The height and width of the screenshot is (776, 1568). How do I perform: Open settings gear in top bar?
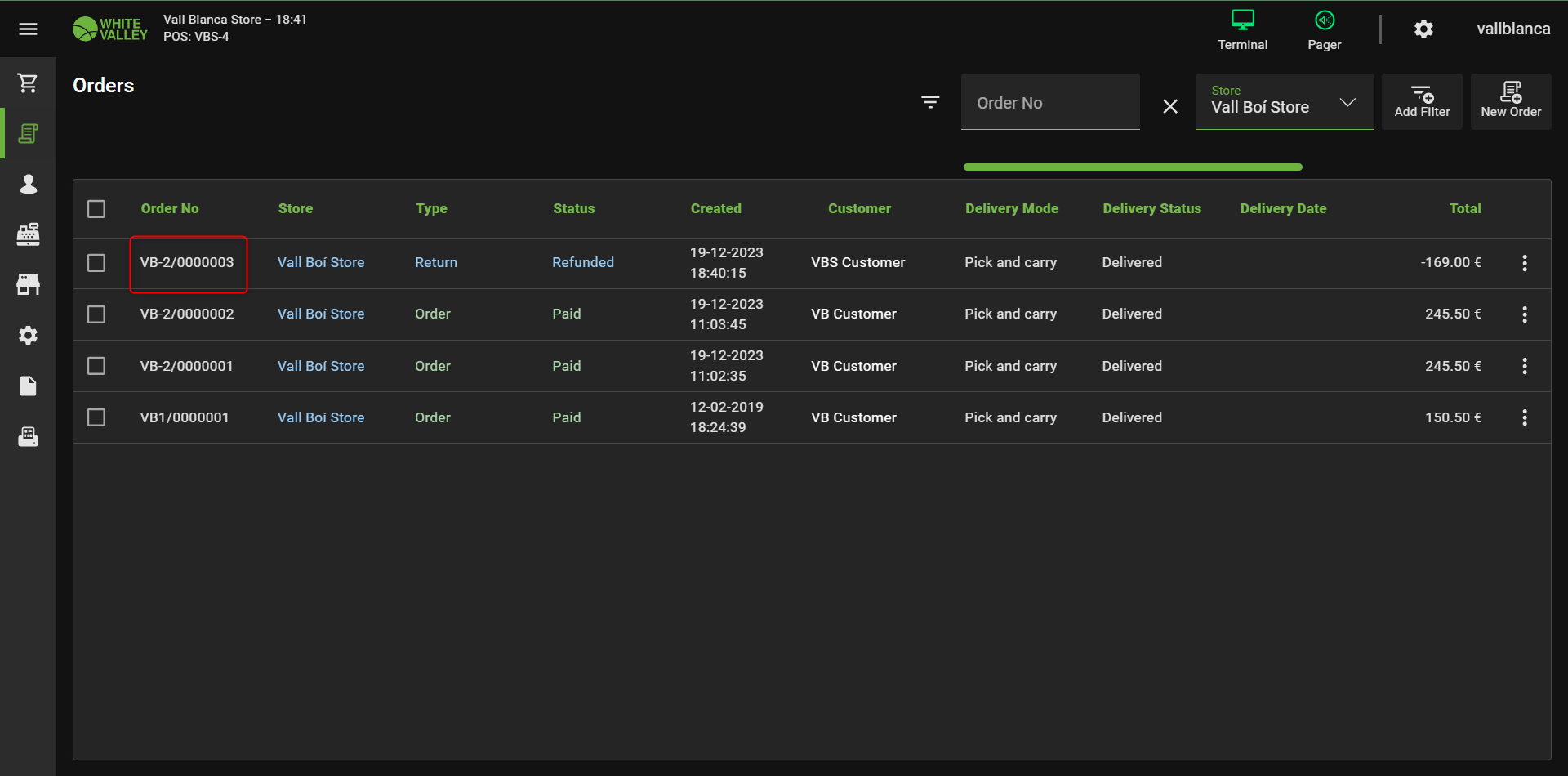click(1423, 29)
